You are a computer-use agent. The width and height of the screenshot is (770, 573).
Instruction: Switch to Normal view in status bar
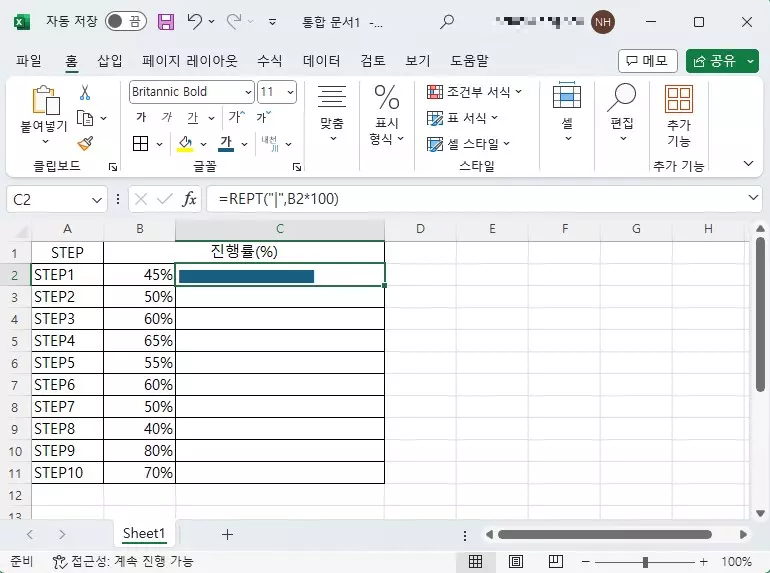pos(475,561)
